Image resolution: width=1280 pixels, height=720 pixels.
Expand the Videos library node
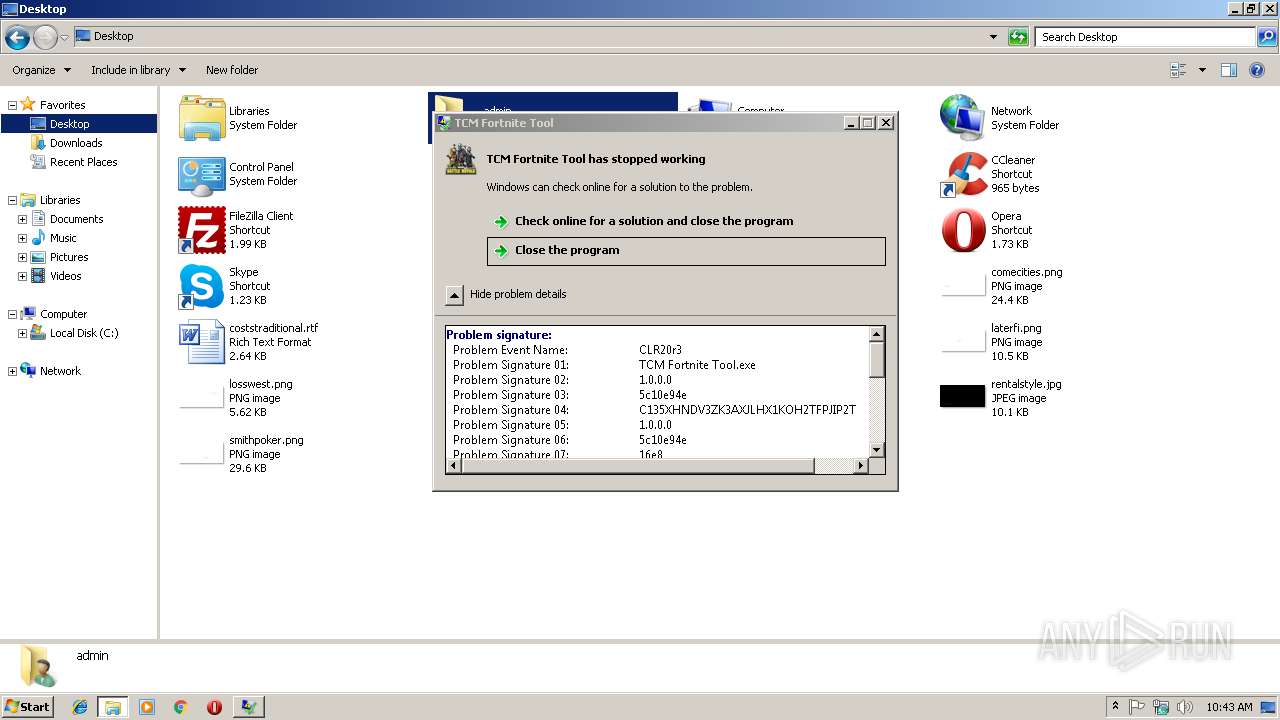[22, 276]
